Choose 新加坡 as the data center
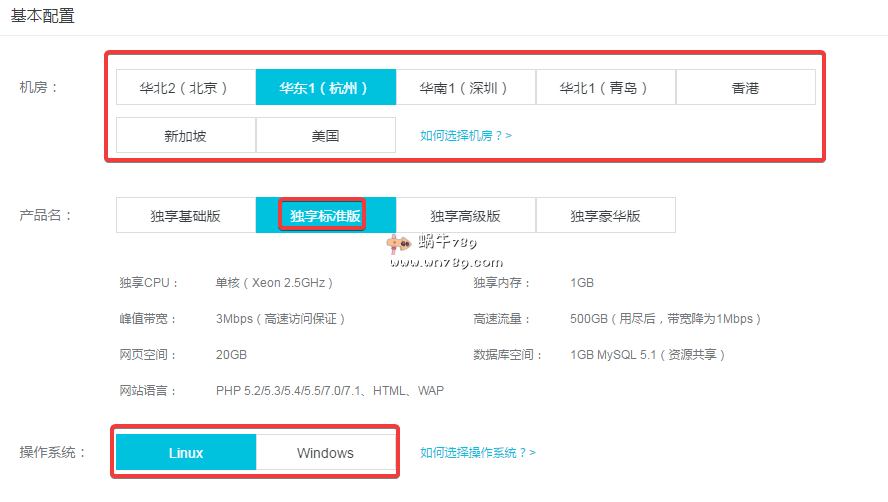Screen dimensions: 888x502 186,135
